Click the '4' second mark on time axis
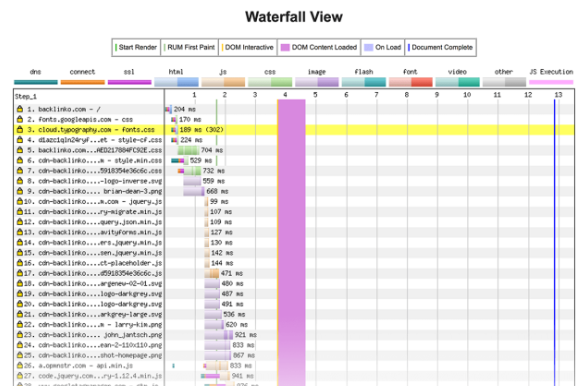 click(285, 95)
